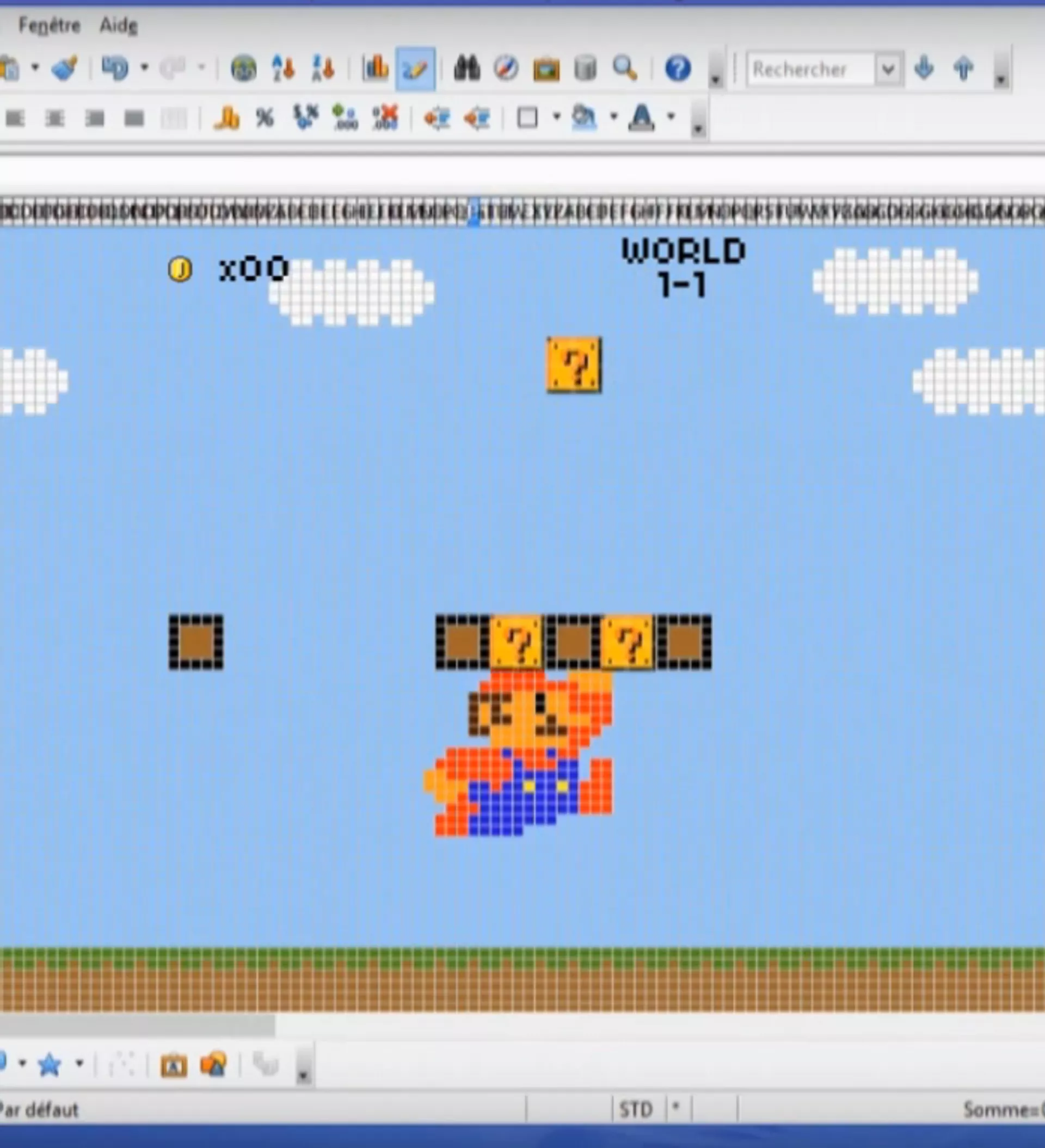The height and width of the screenshot is (1148, 1045).
Task: Select the blue star shapes tool
Action: point(50,1064)
